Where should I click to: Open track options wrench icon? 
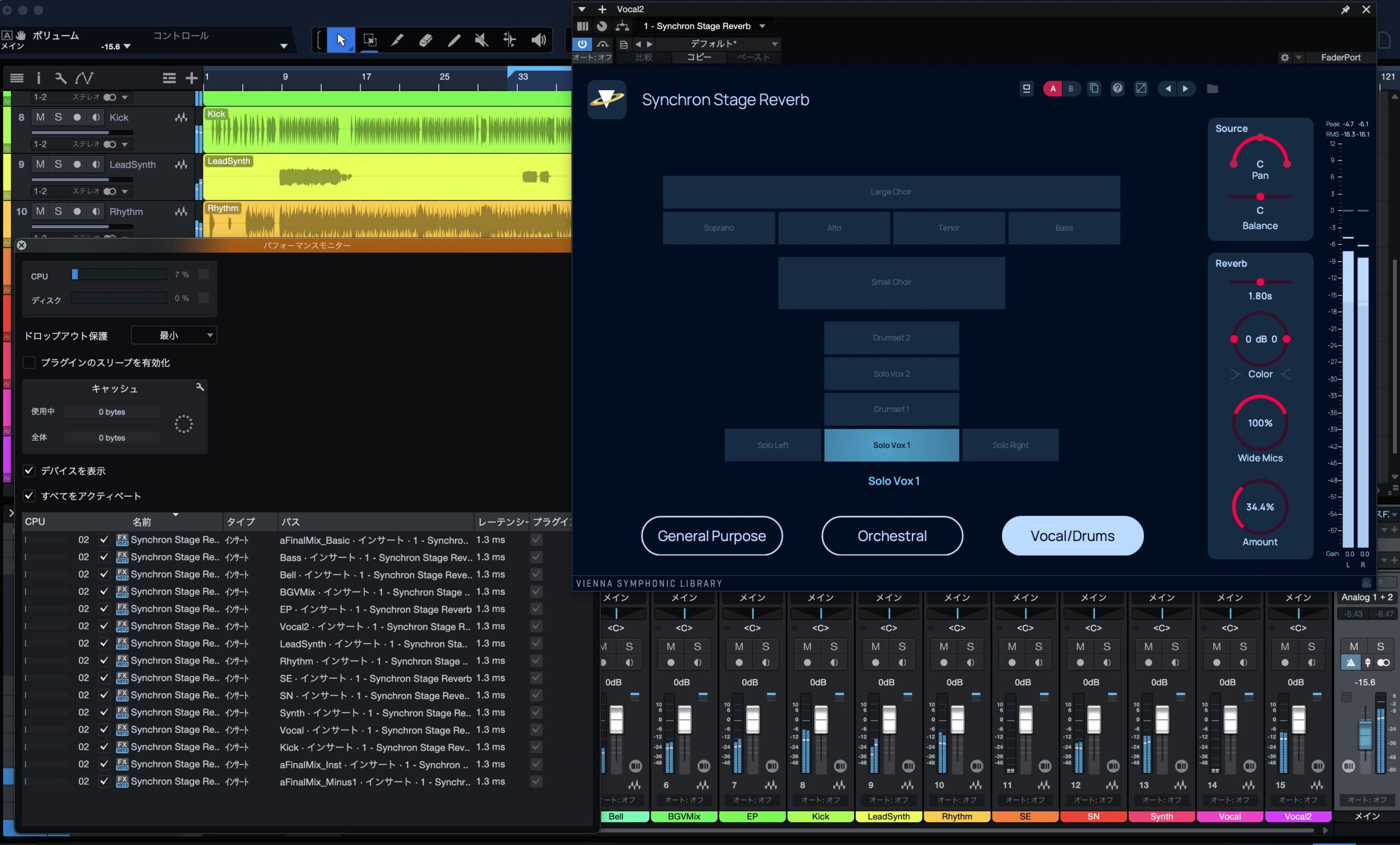click(60, 78)
